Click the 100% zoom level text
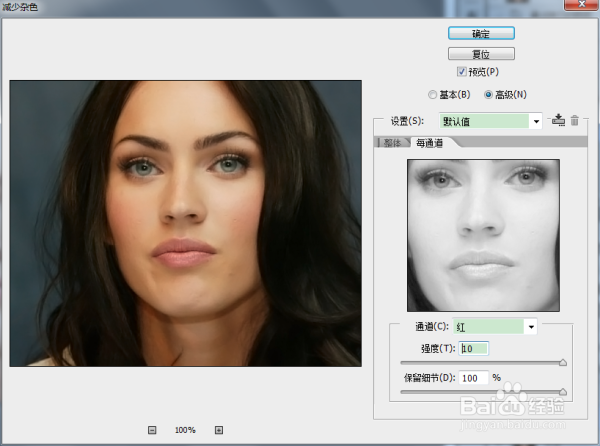600x446 pixels. click(x=185, y=430)
